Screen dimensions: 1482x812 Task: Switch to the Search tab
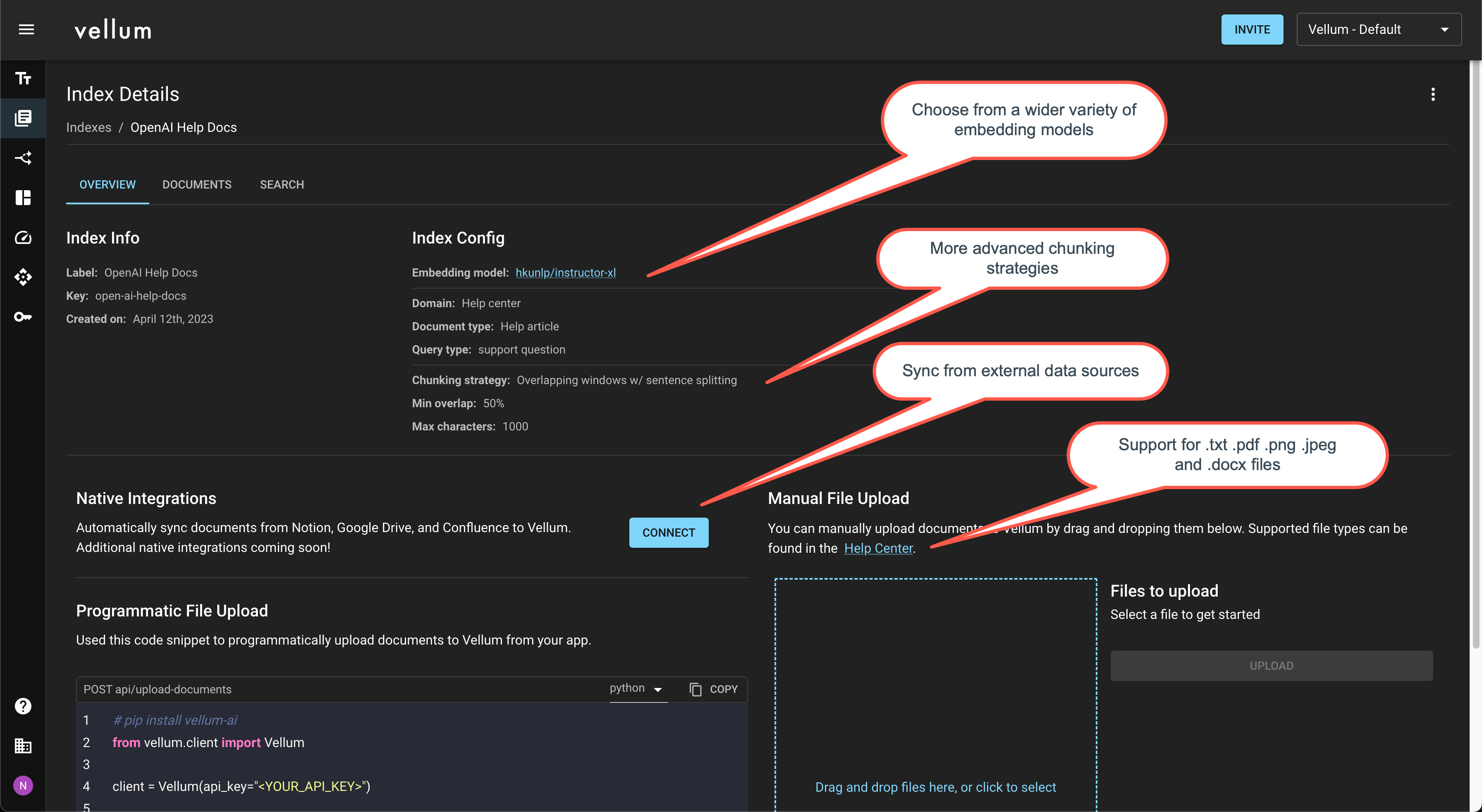click(281, 184)
